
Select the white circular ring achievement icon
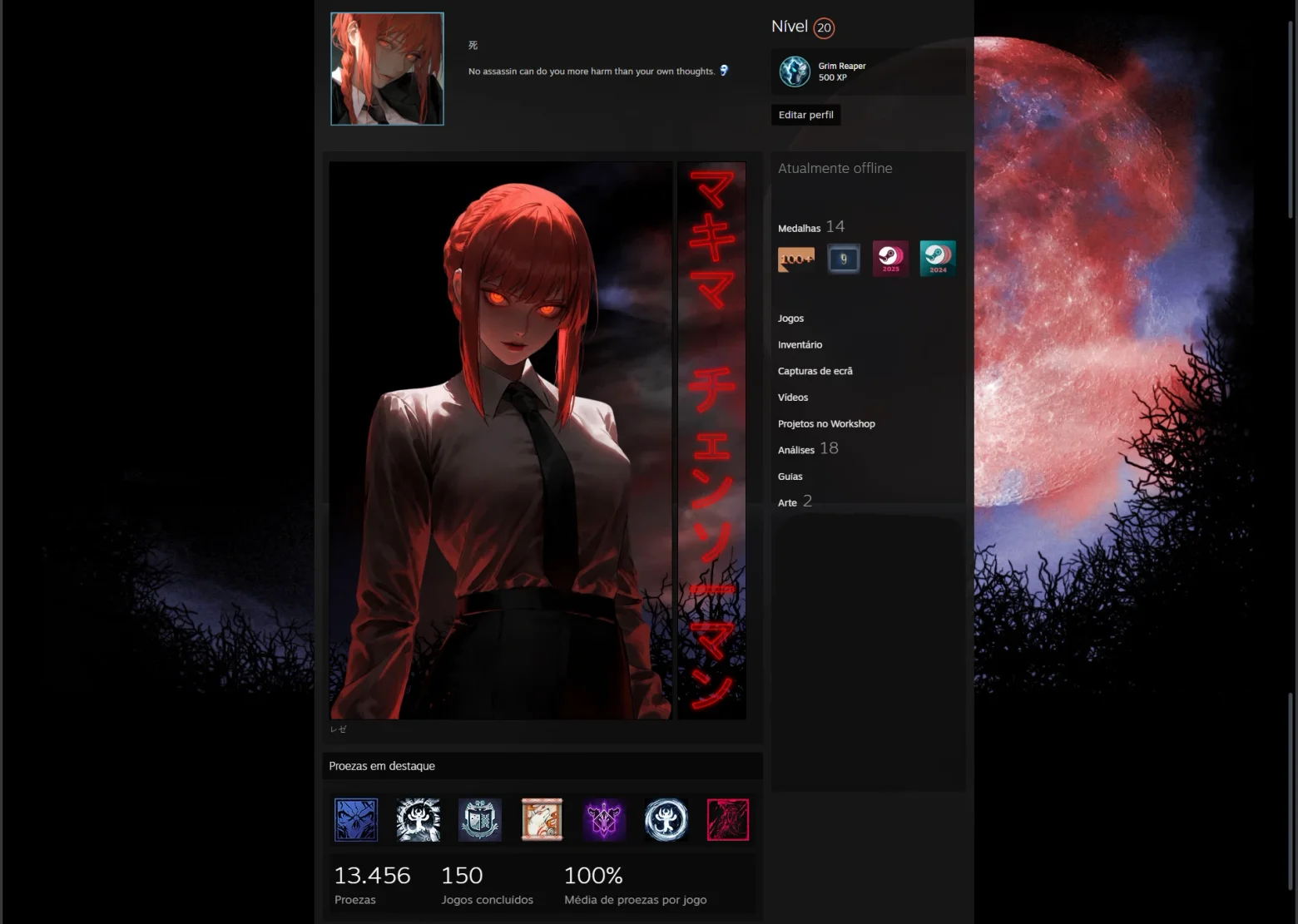coord(666,820)
